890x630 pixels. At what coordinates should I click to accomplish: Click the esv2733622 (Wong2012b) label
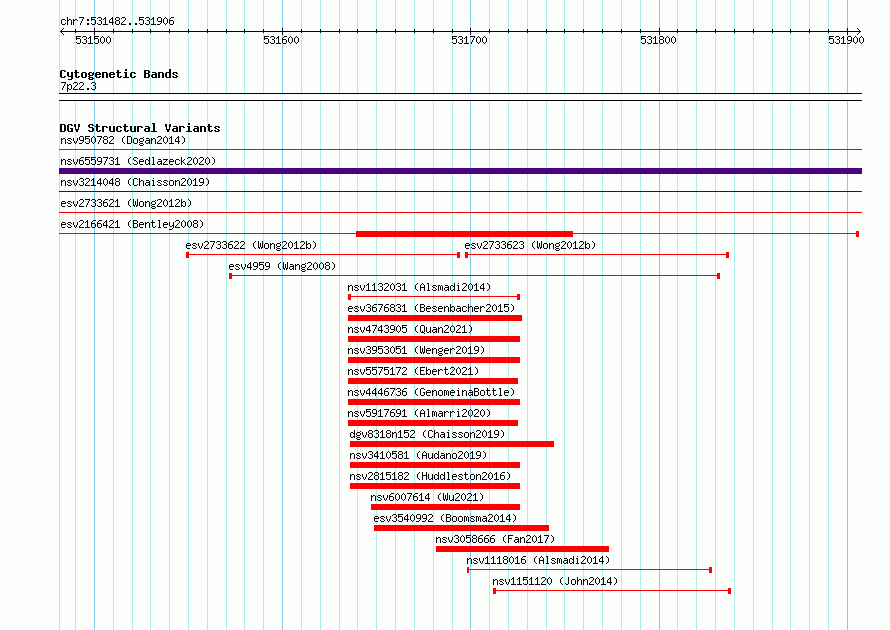[x=251, y=245]
